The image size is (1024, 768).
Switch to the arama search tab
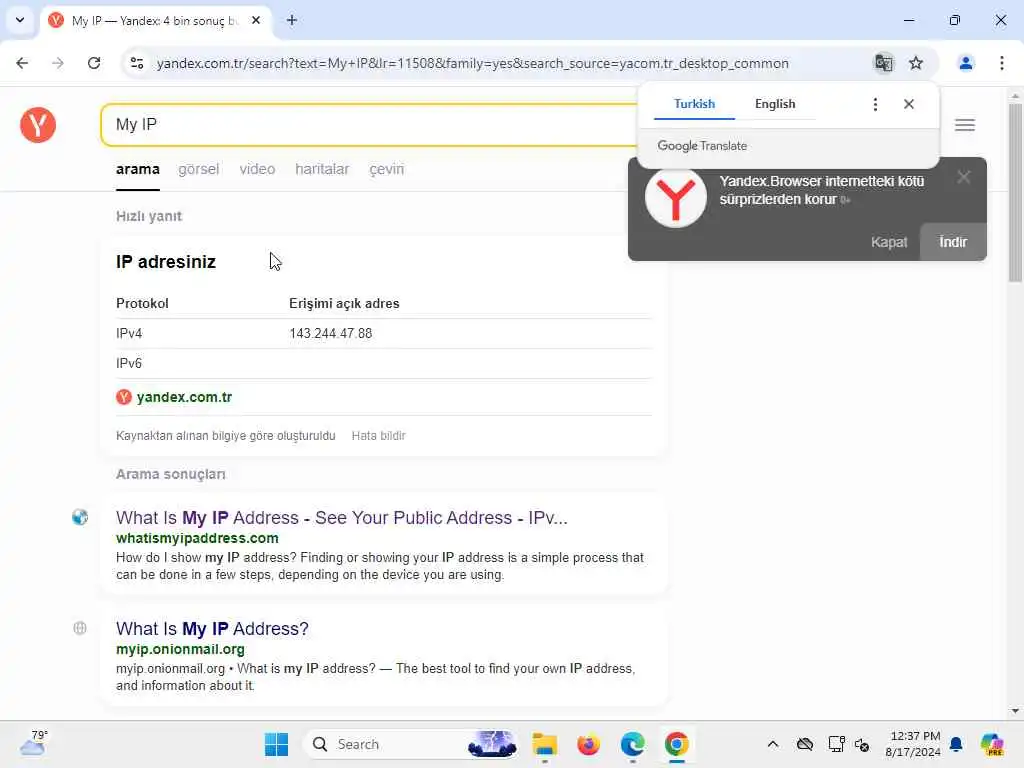pos(138,169)
